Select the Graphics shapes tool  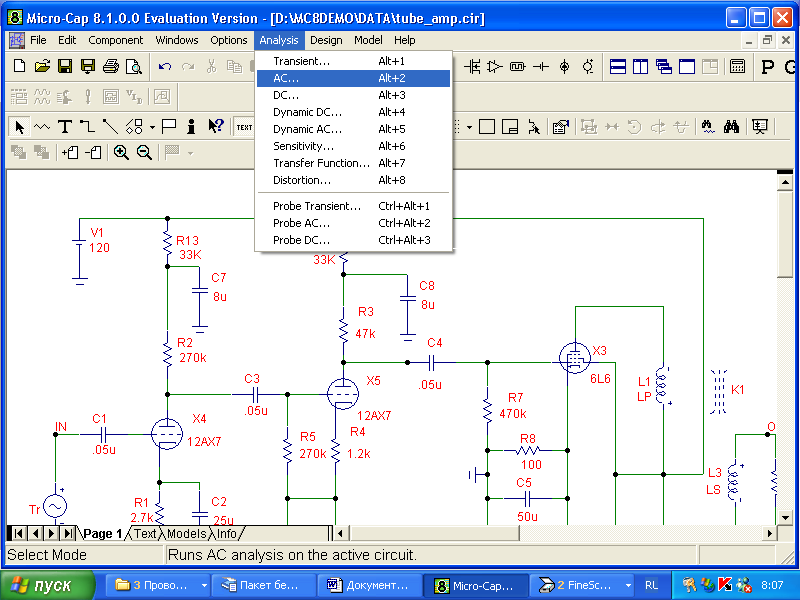coord(134,127)
